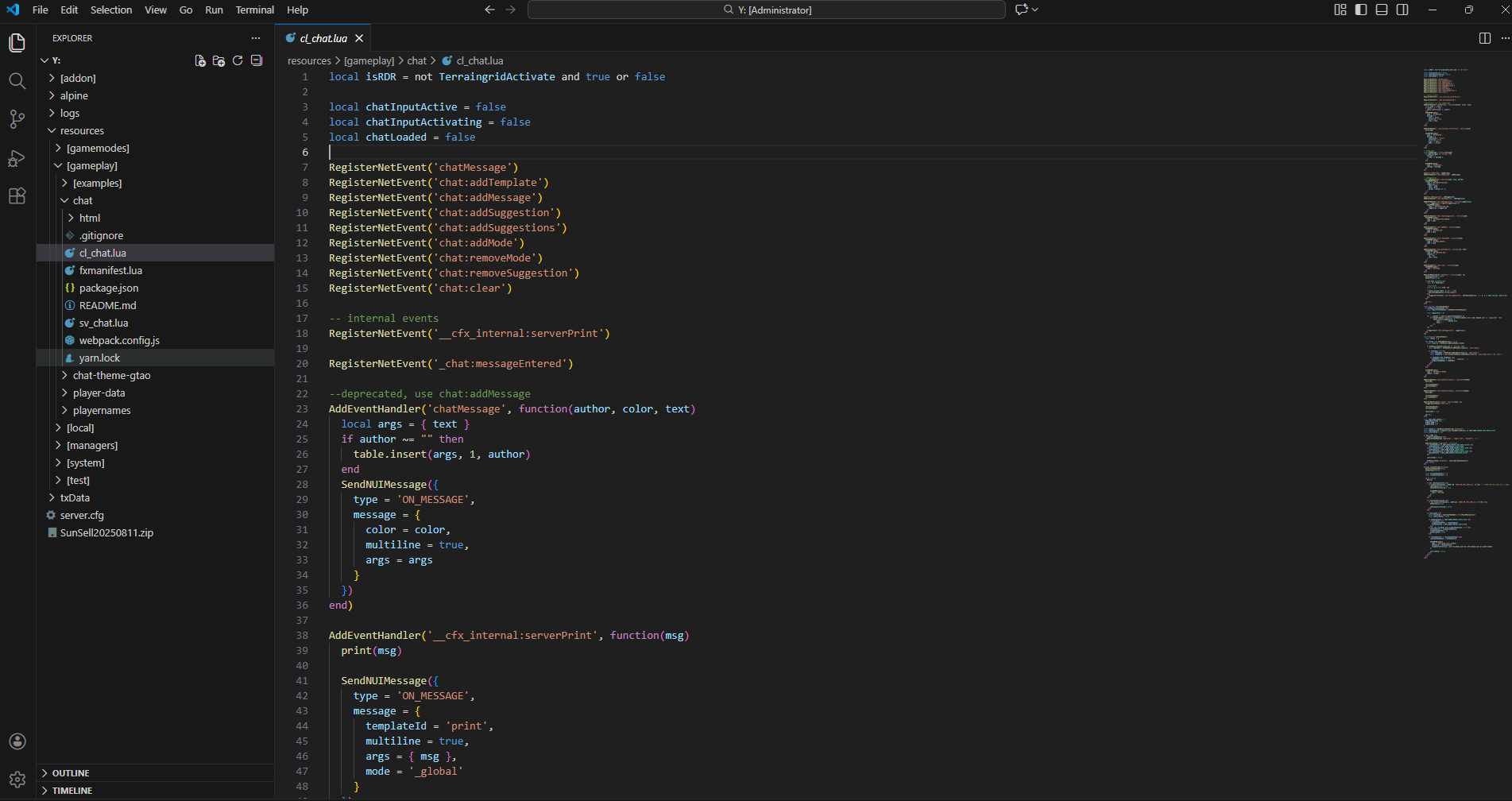This screenshot has height=801, width=1512.
Task: Refresh the Explorer file tree
Action: click(x=238, y=60)
